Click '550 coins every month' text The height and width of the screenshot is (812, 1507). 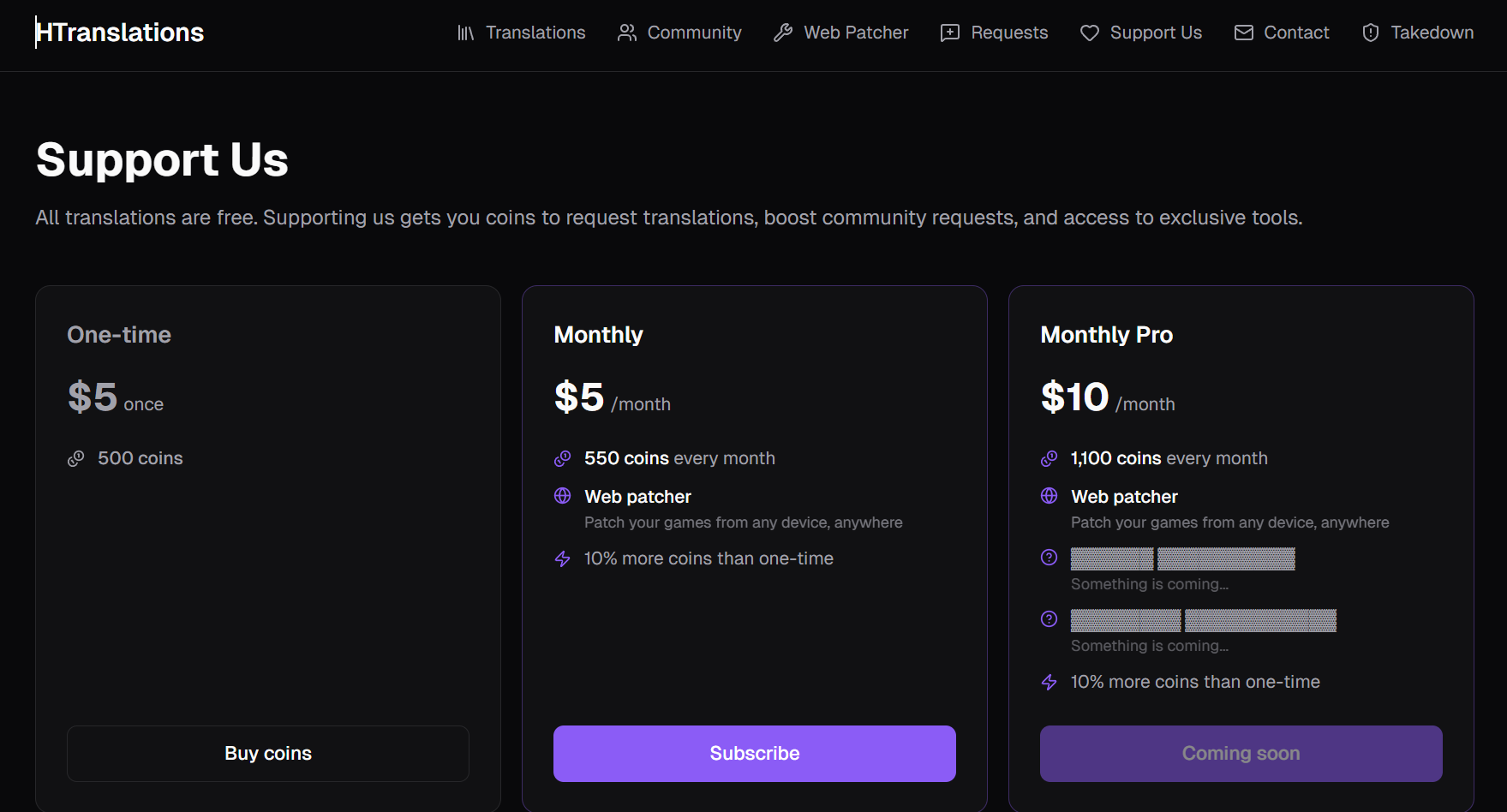679,458
